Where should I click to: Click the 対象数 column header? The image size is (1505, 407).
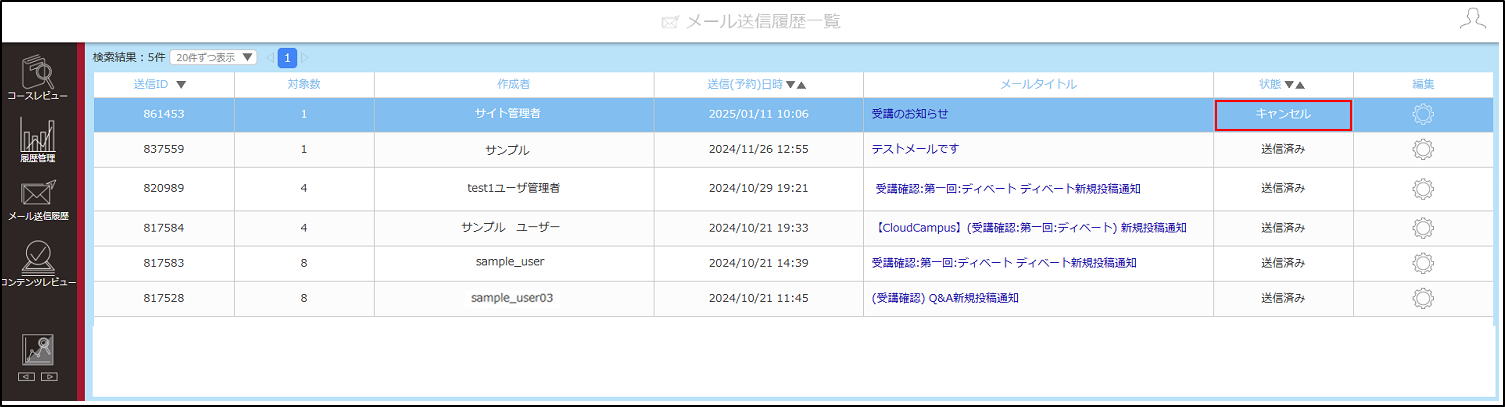click(x=303, y=84)
